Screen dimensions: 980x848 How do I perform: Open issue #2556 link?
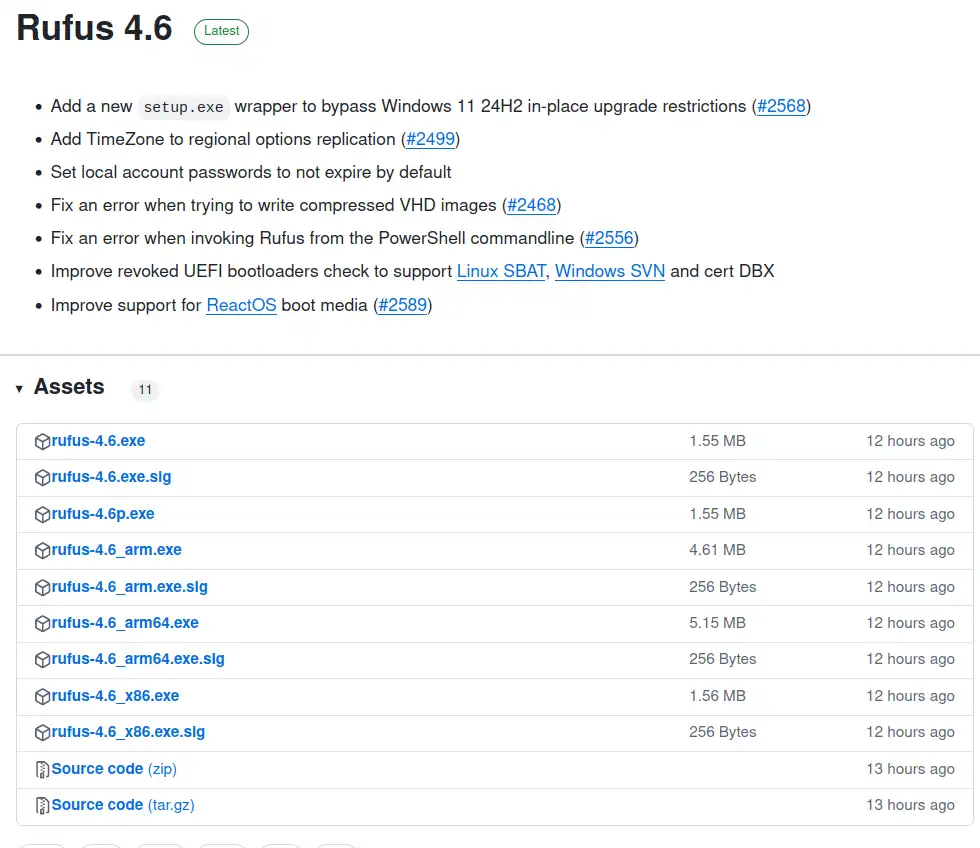[609, 238]
